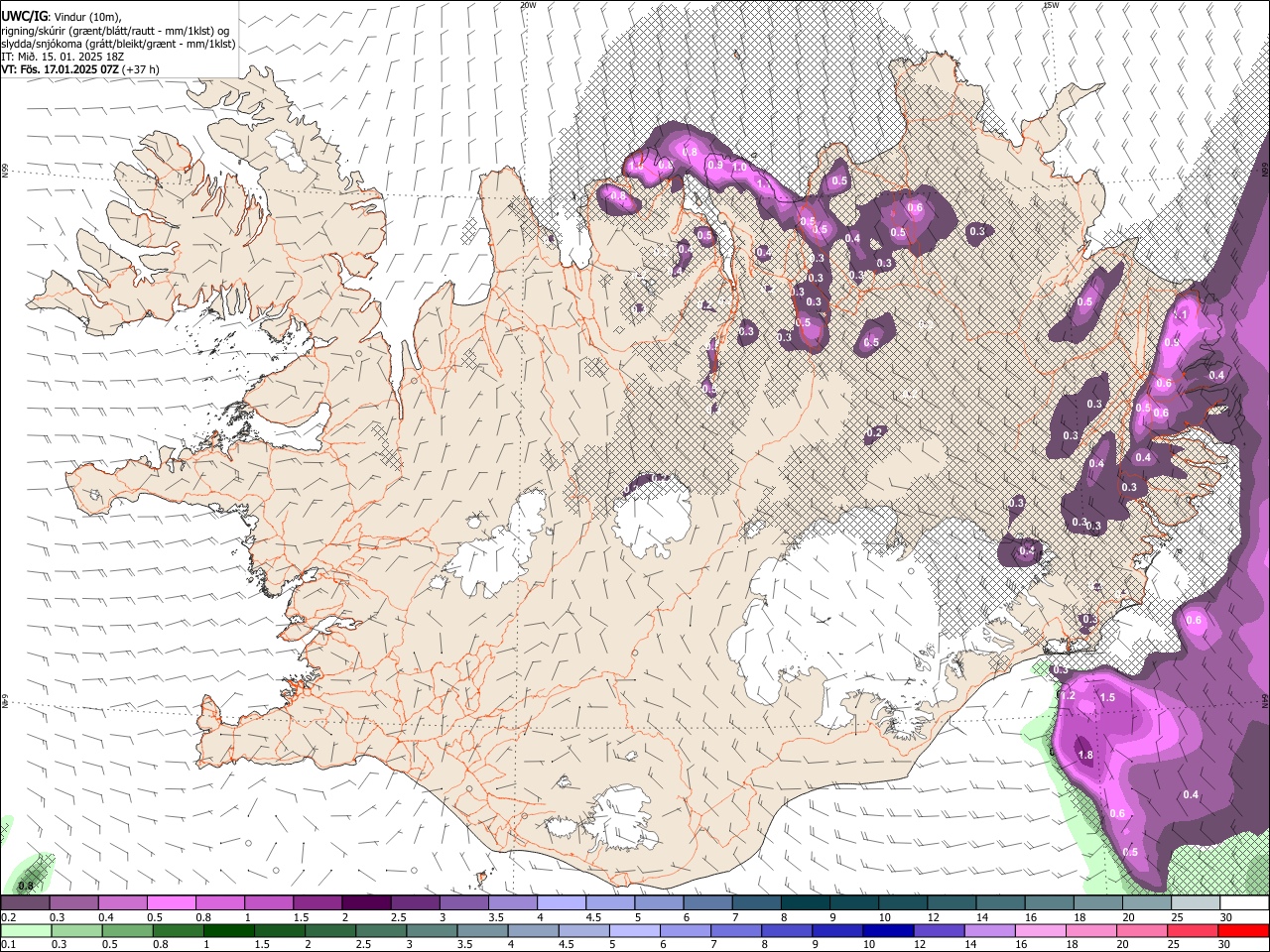Click the 1.5 magenta-purple swatch in top legend row
Image resolution: width=1270 pixels, height=952 pixels.
(317, 902)
